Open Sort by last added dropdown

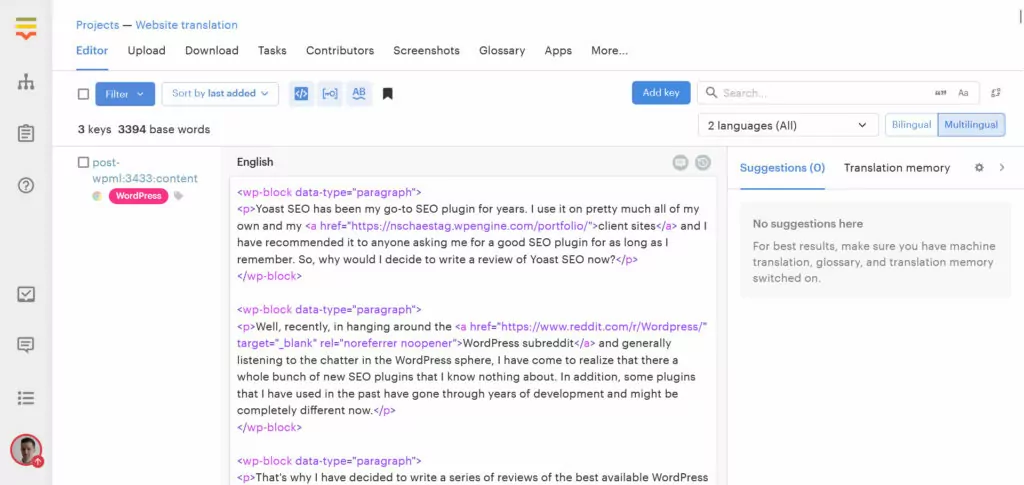(220, 94)
